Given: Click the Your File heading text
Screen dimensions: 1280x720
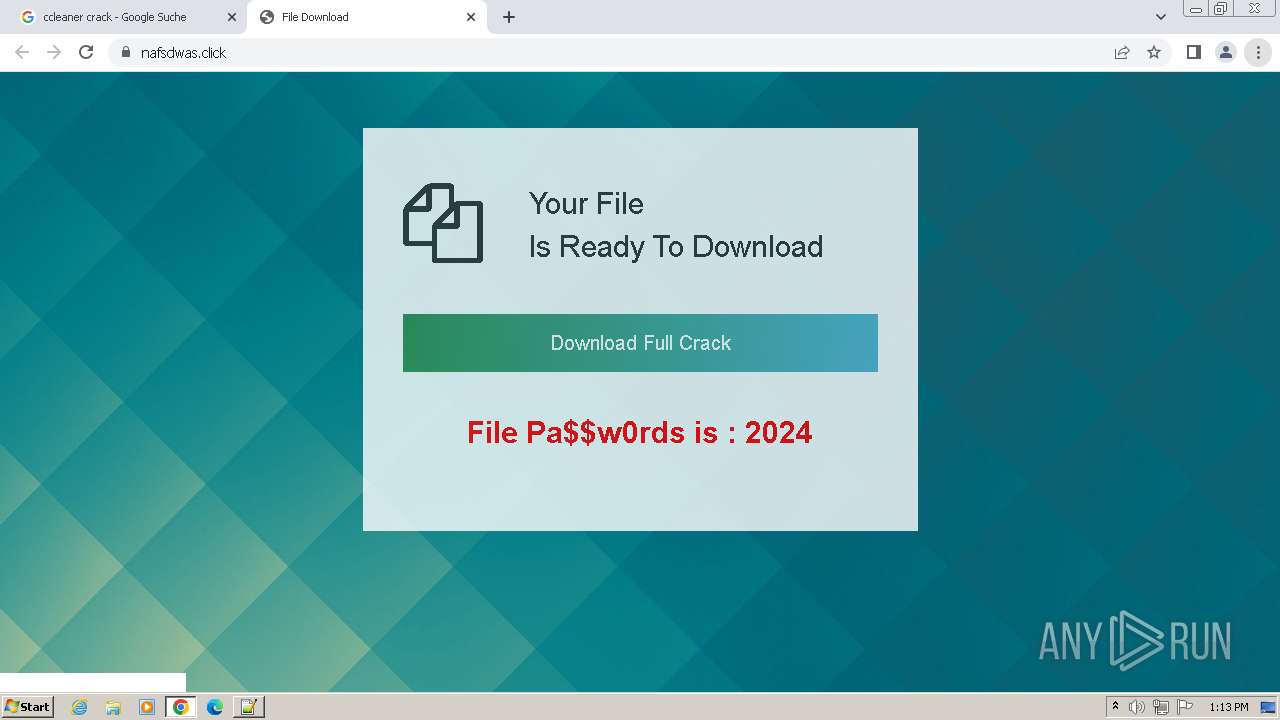Looking at the screenshot, I should (586, 204).
